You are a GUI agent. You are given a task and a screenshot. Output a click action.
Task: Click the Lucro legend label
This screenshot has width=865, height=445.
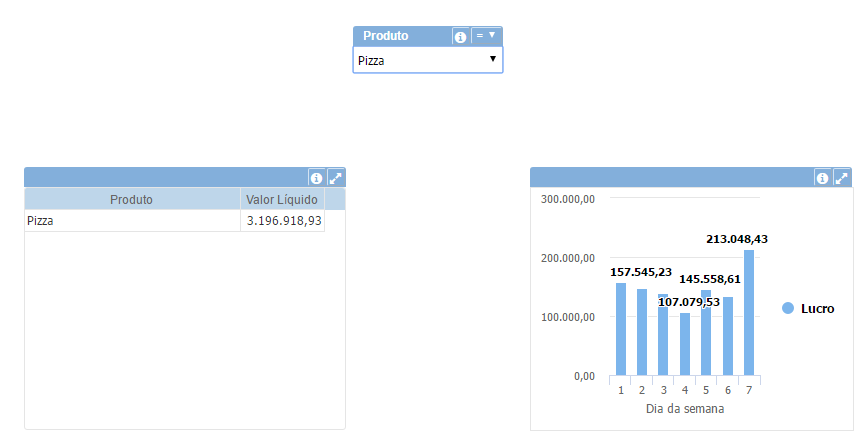pyautogui.click(x=817, y=309)
